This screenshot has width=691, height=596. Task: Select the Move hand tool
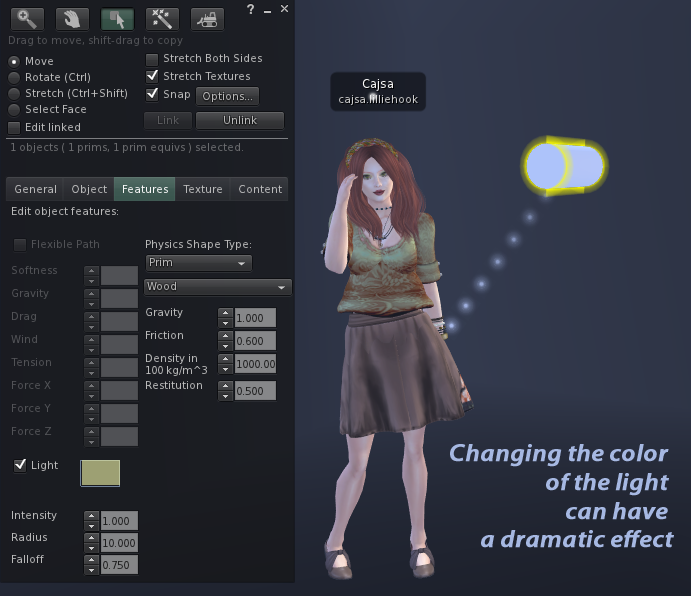tap(71, 18)
